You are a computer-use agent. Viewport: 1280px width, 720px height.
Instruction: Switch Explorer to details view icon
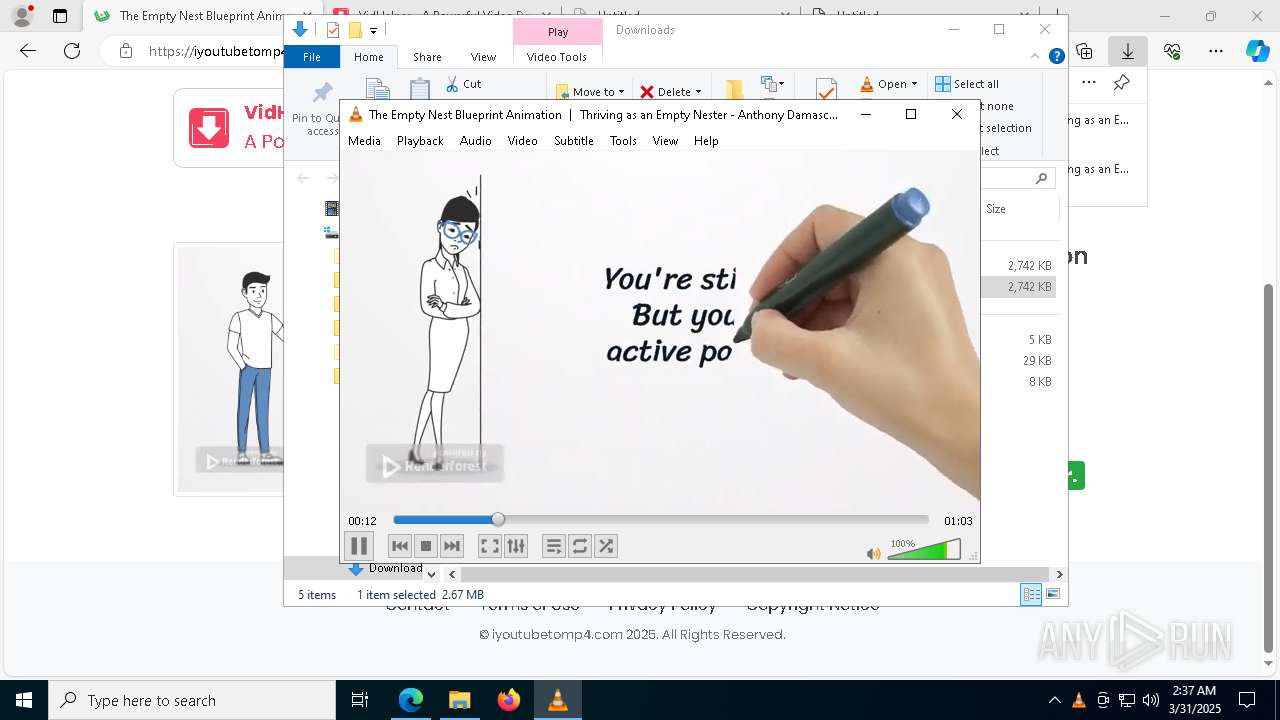coord(1031,595)
